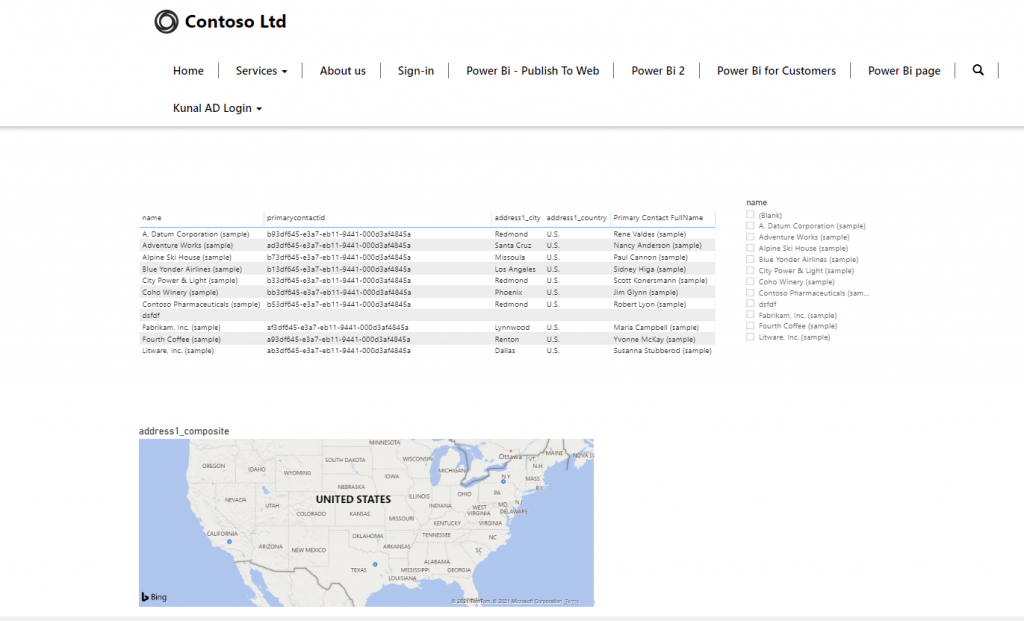Image resolution: width=1024 pixels, height=621 pixels.
Task: Click the Santa Cruz city cell
Action: coord(513,246)
